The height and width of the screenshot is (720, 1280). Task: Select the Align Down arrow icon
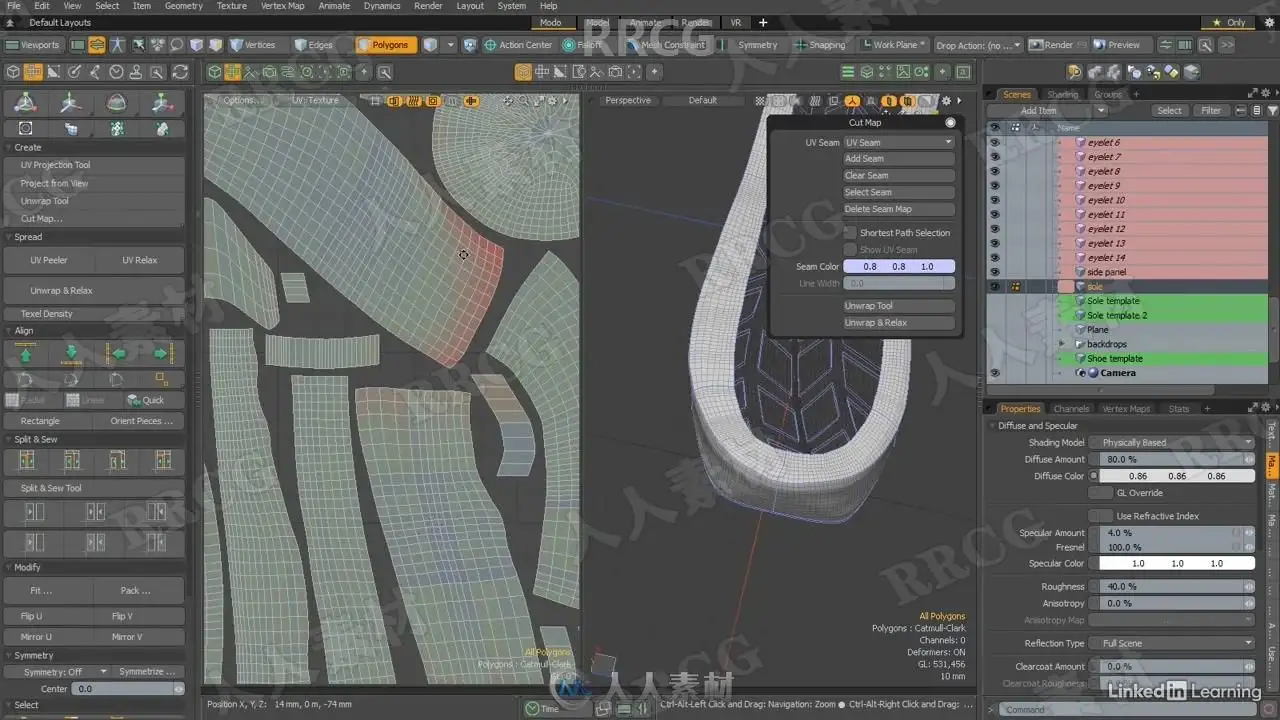(72, 353)
